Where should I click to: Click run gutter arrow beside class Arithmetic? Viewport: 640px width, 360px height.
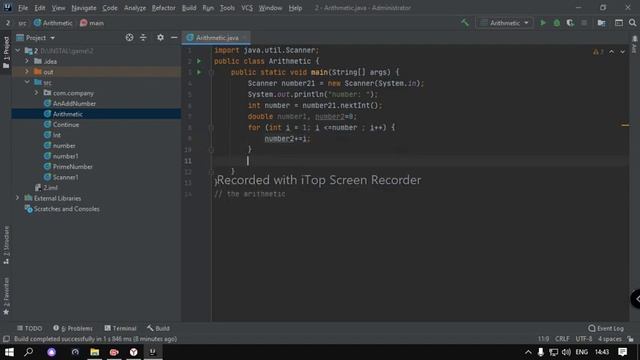click(199, 61)
